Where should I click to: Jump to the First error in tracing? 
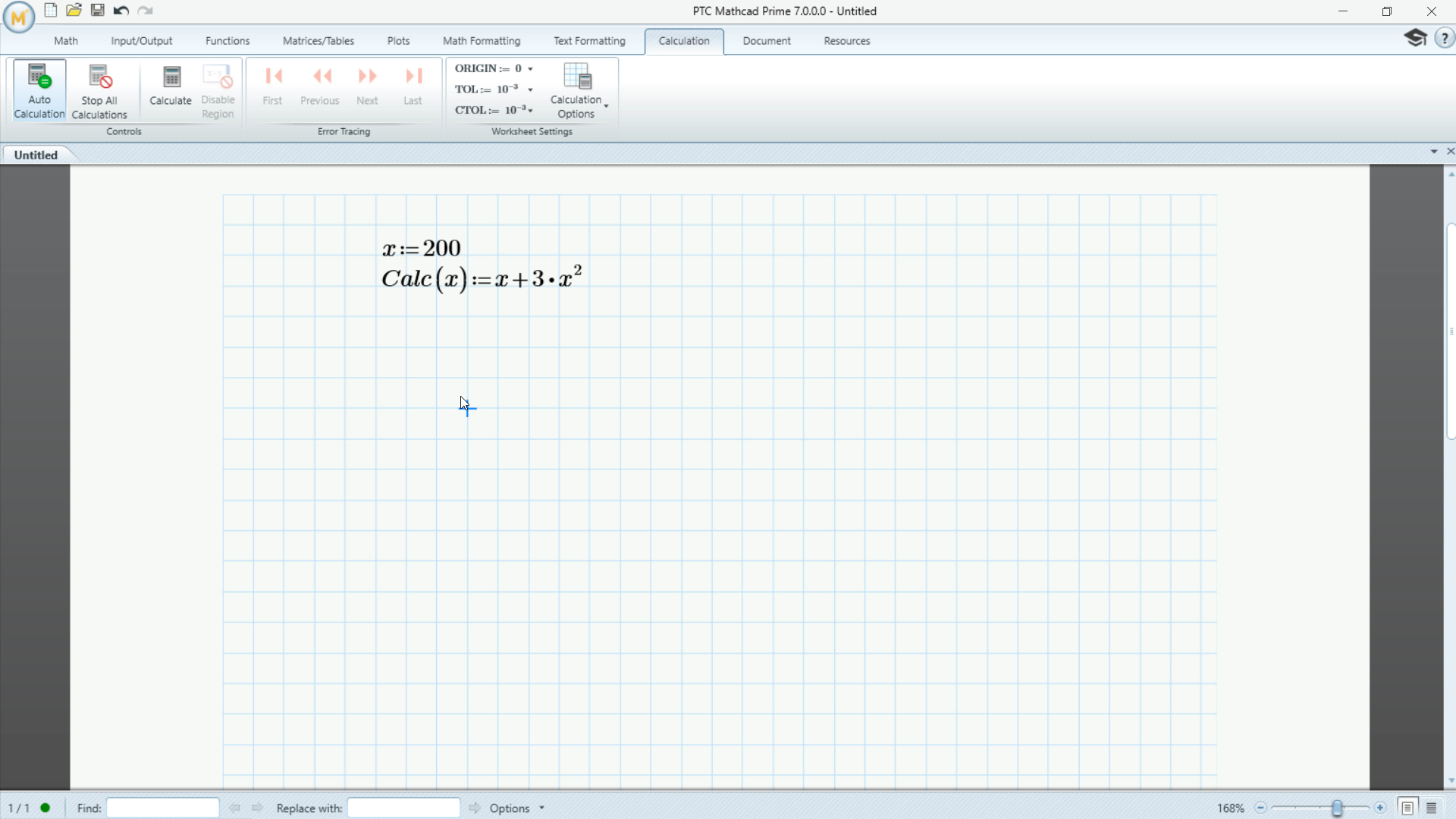tap(272, 85)
